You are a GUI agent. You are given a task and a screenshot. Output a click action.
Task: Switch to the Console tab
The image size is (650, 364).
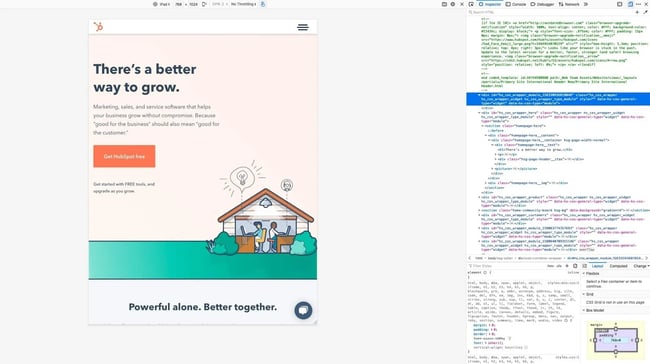pyautogui.click(x=516, y=4)
